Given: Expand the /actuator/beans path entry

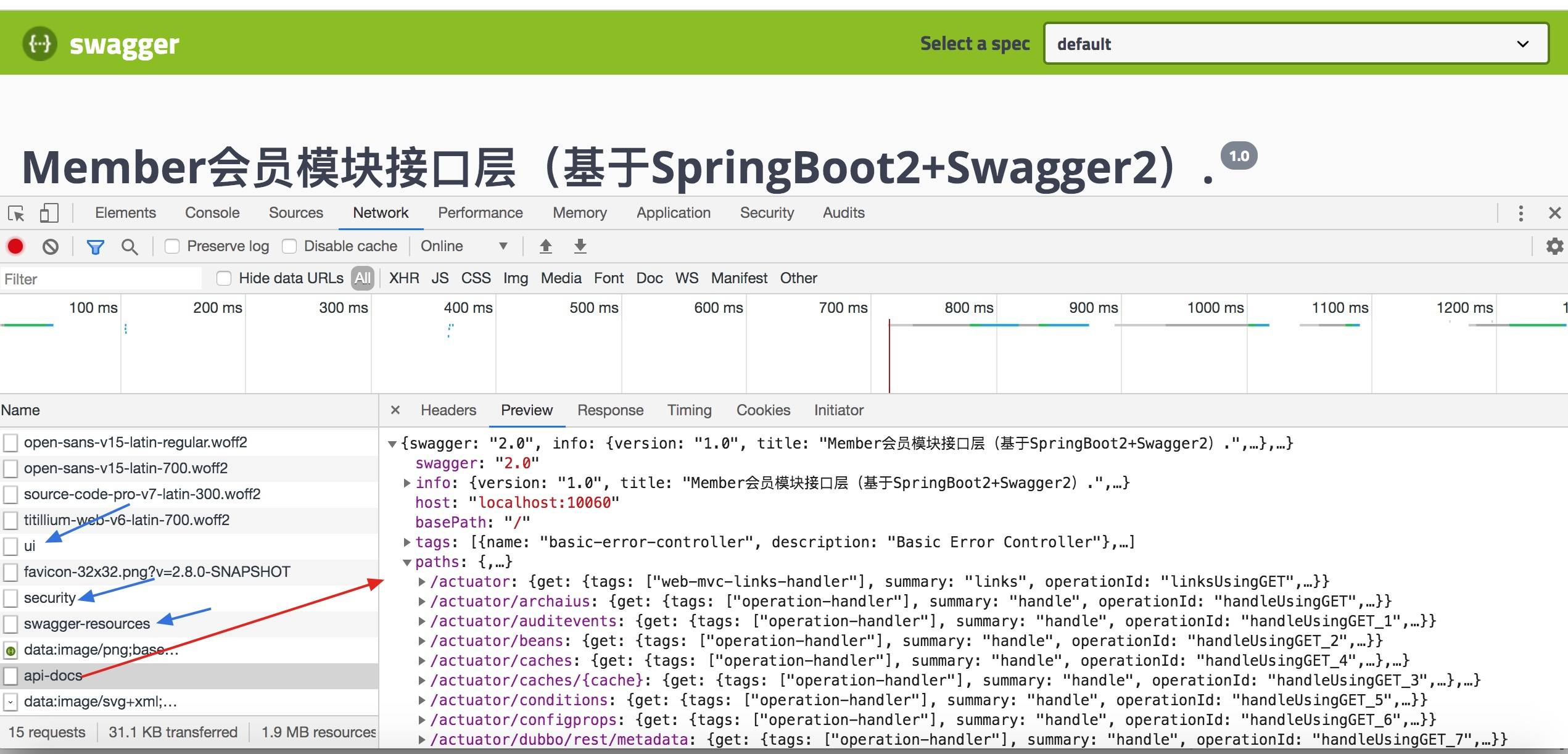Looking at the screenshot, I should [422, 641].
